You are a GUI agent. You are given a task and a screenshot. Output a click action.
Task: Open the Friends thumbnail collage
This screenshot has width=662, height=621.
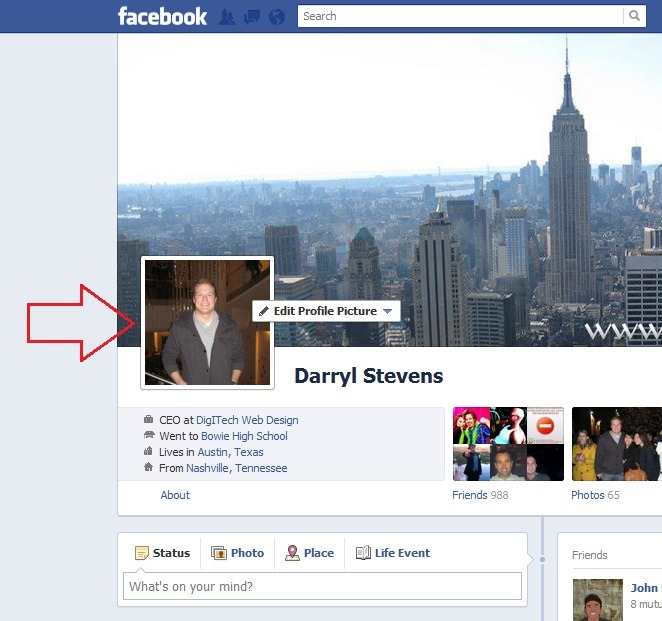point(508,444)
